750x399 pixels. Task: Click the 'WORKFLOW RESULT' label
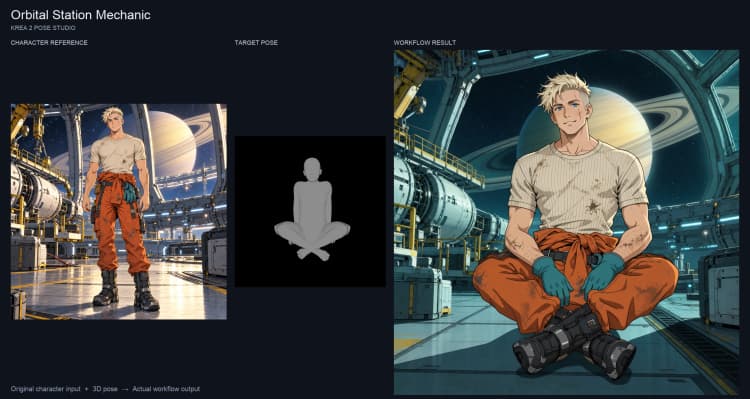tap(425, 43)
